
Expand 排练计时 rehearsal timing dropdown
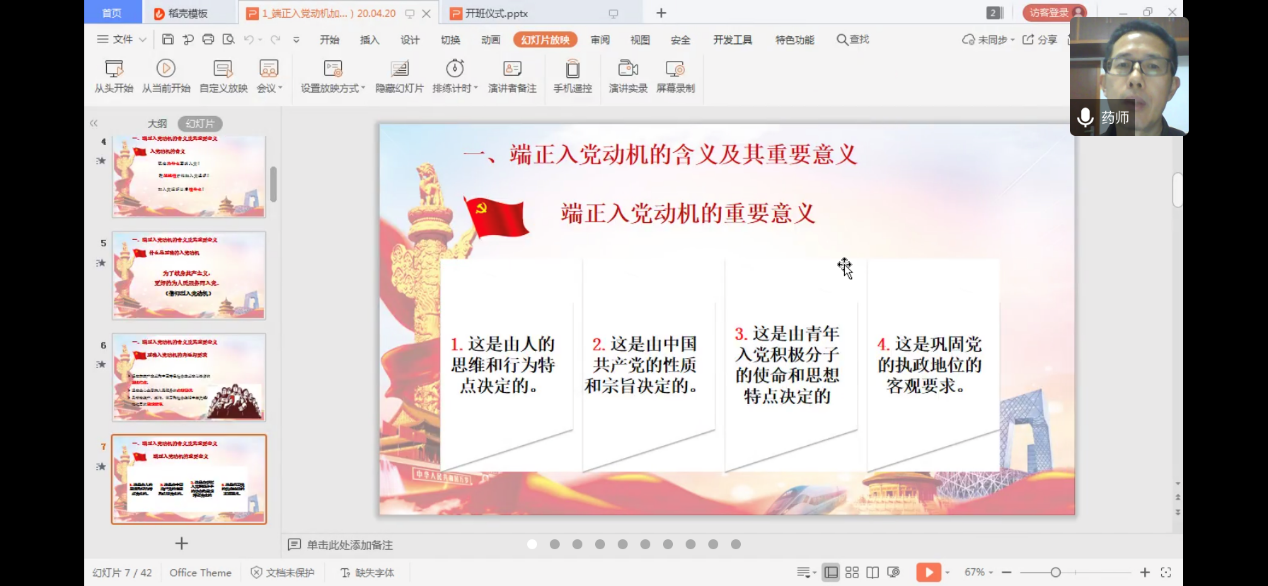pyautogui.click(x=476, y=89)
